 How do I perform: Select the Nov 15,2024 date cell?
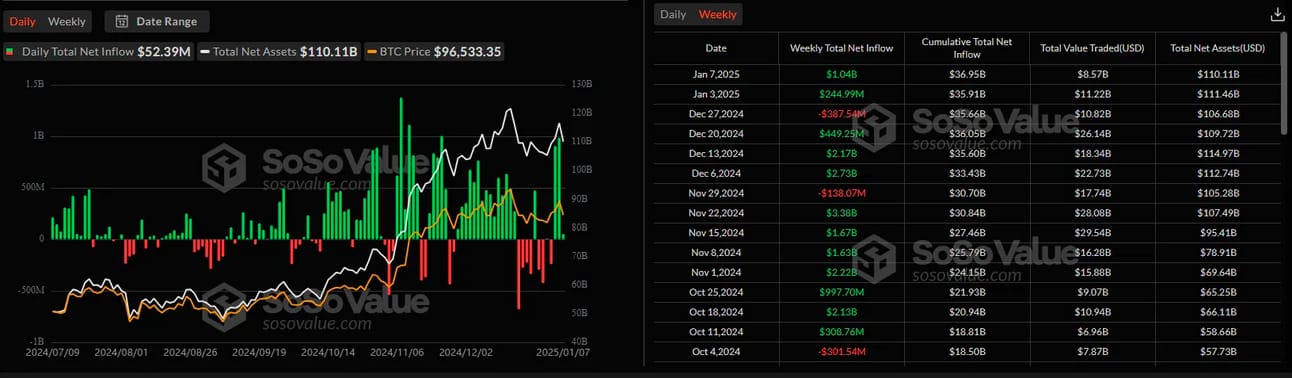pyautogui.click(x=716, y=233)
